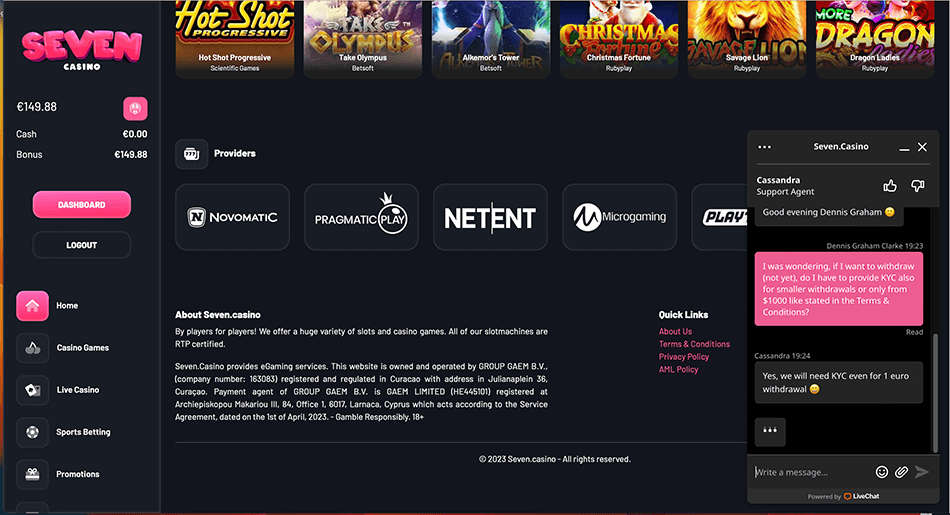This screenshot has width=950, height=515.
Task: Open Sports Betting menu item
Action: pos(83,432)
